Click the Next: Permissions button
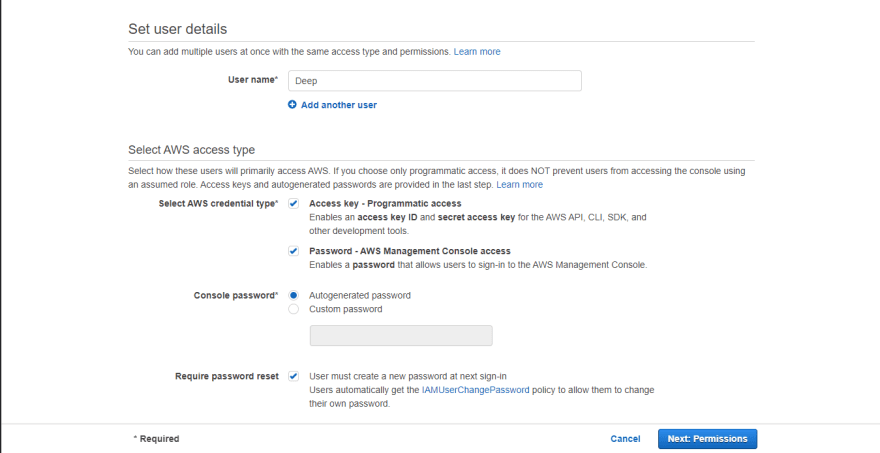880x453 pixels. (707, 439)
